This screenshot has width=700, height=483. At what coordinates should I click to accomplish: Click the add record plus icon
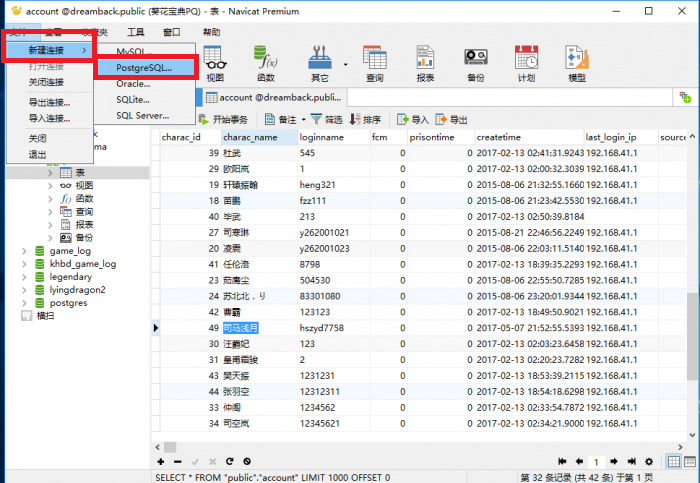coord(161,461)
